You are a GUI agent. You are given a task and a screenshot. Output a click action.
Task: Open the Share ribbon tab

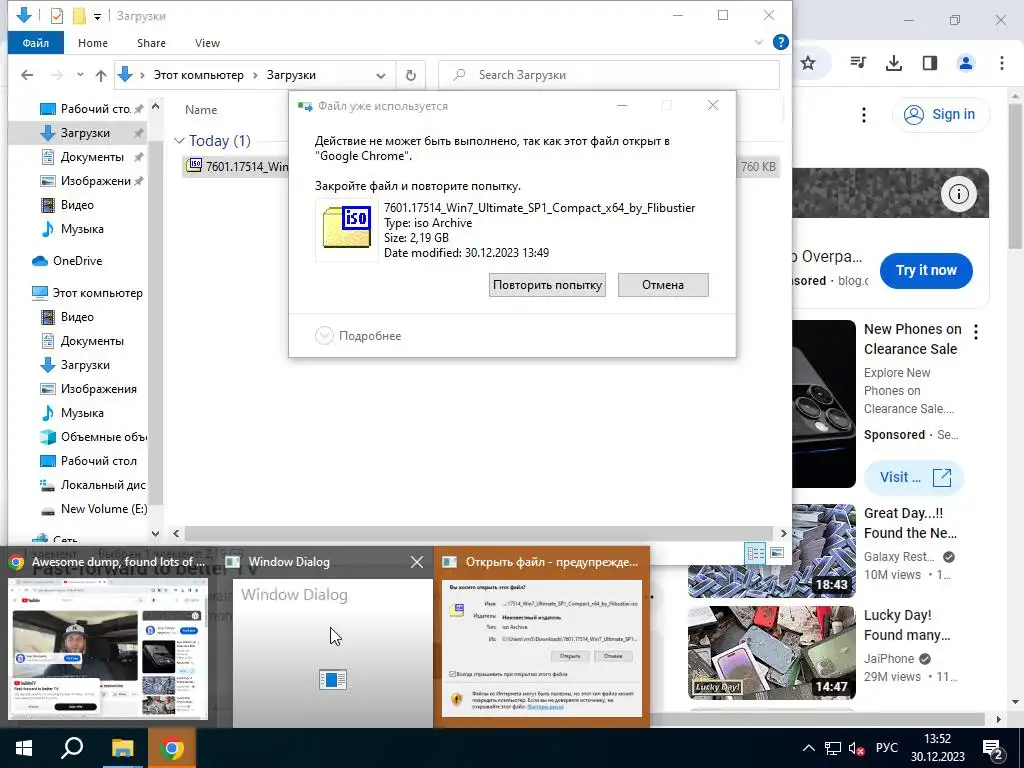coord(151,42)
